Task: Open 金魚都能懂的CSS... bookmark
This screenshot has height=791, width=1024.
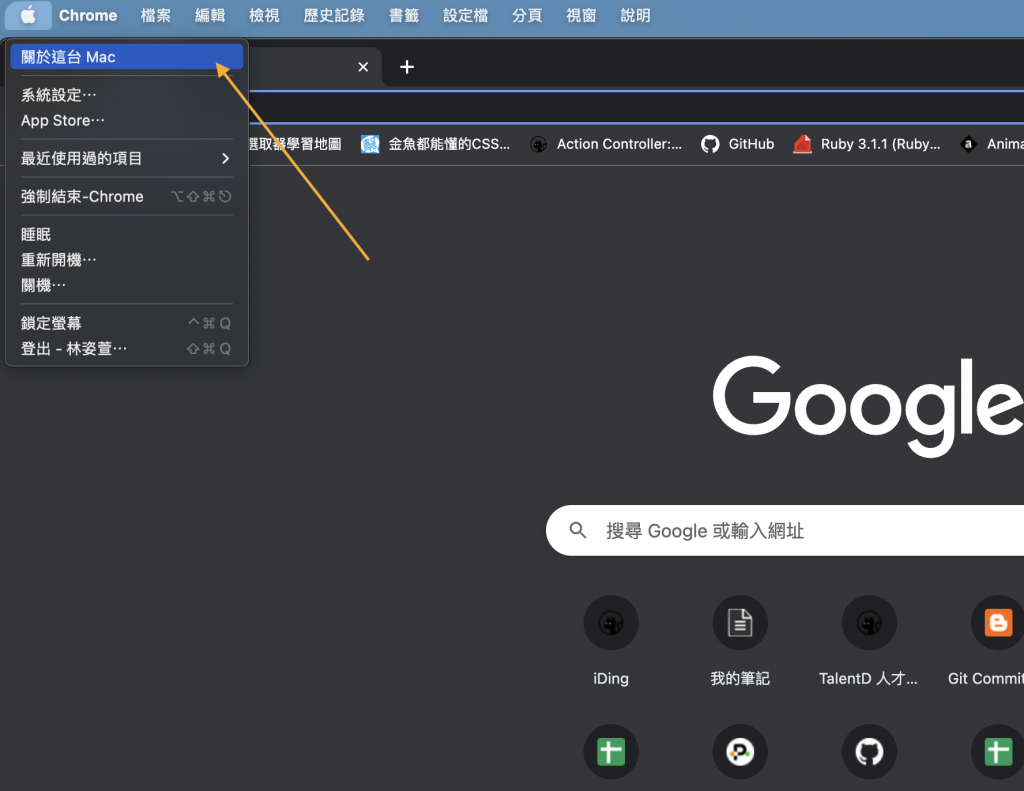Action: click(449, 144)
